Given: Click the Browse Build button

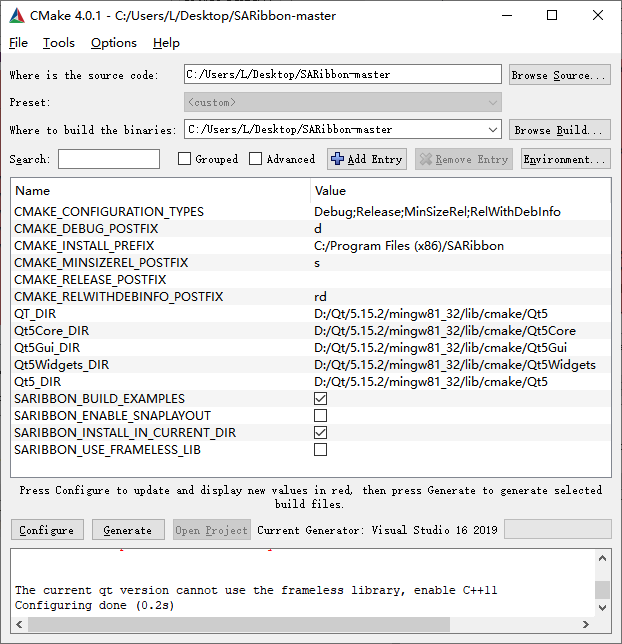Looking at the screenshot, I should click(x=560, y=130).
